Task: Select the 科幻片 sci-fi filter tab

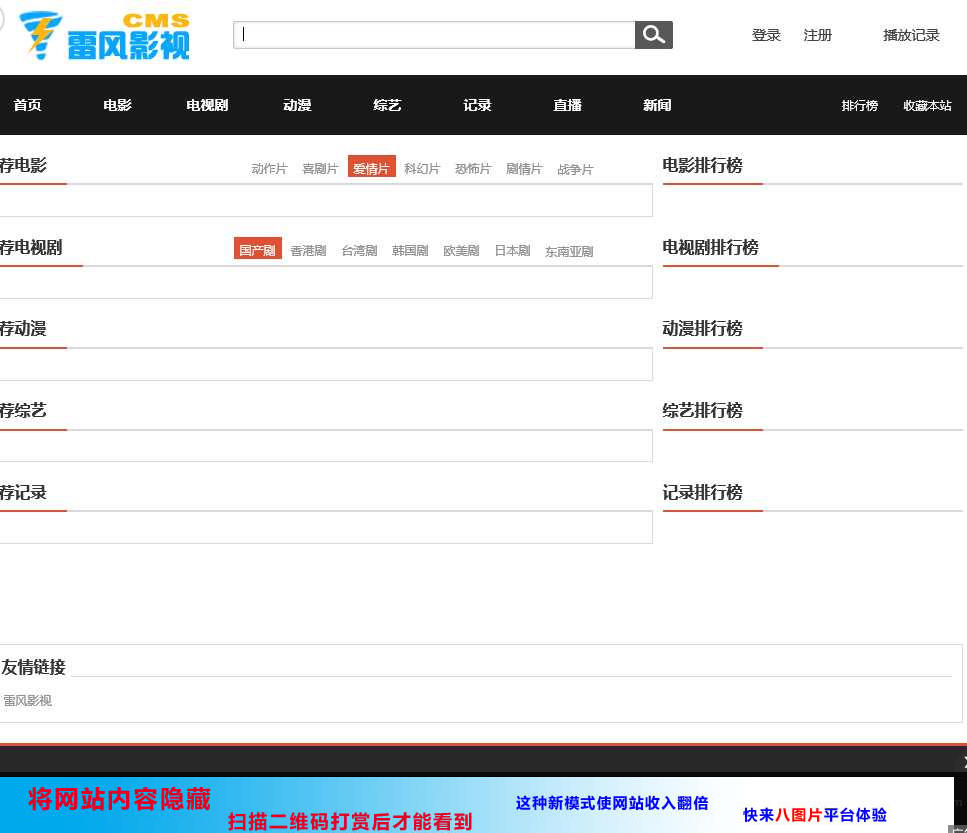Action: [x=422, y=168]
